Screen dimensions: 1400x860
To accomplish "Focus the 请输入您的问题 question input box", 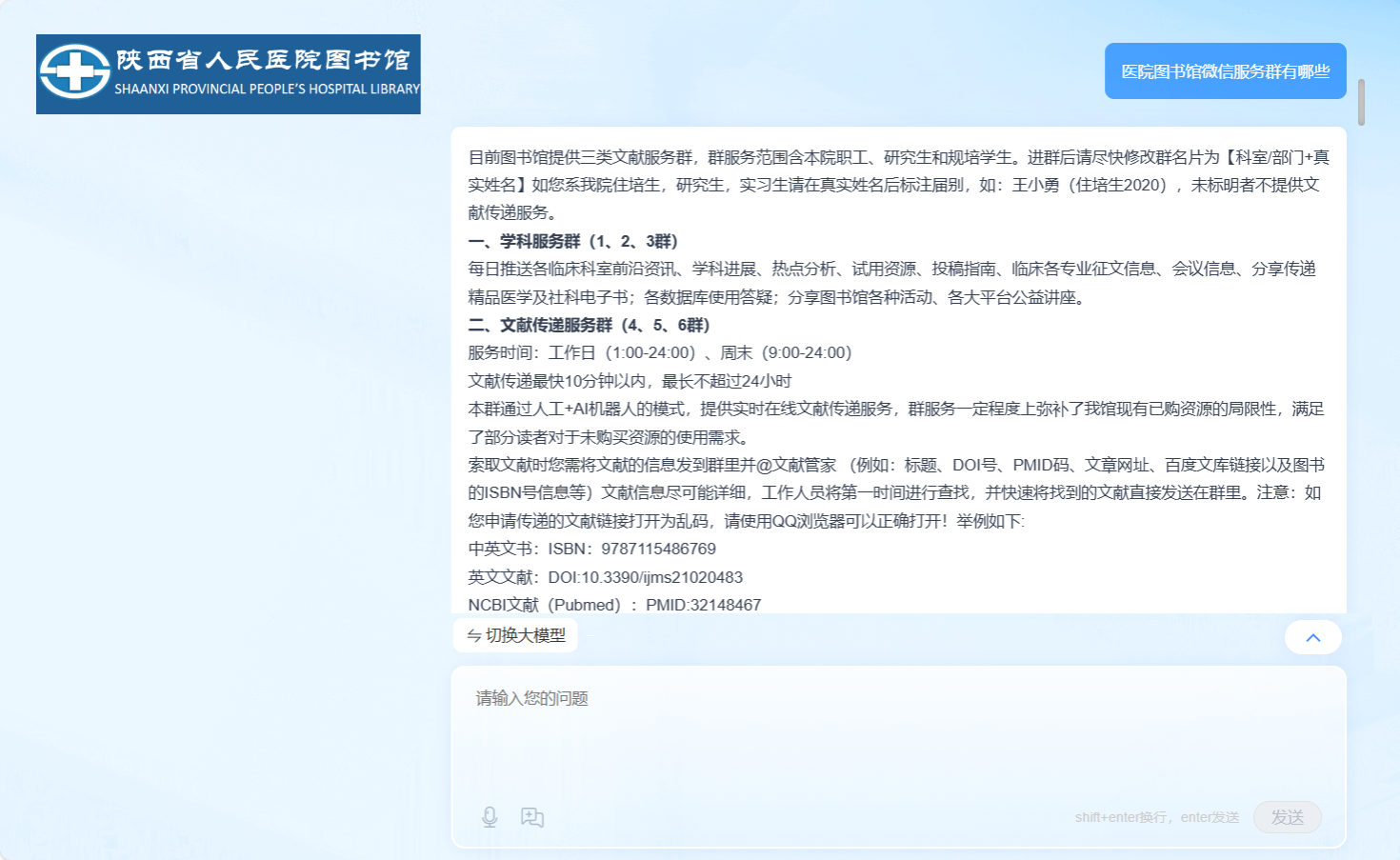I will (x=895, y=733).
